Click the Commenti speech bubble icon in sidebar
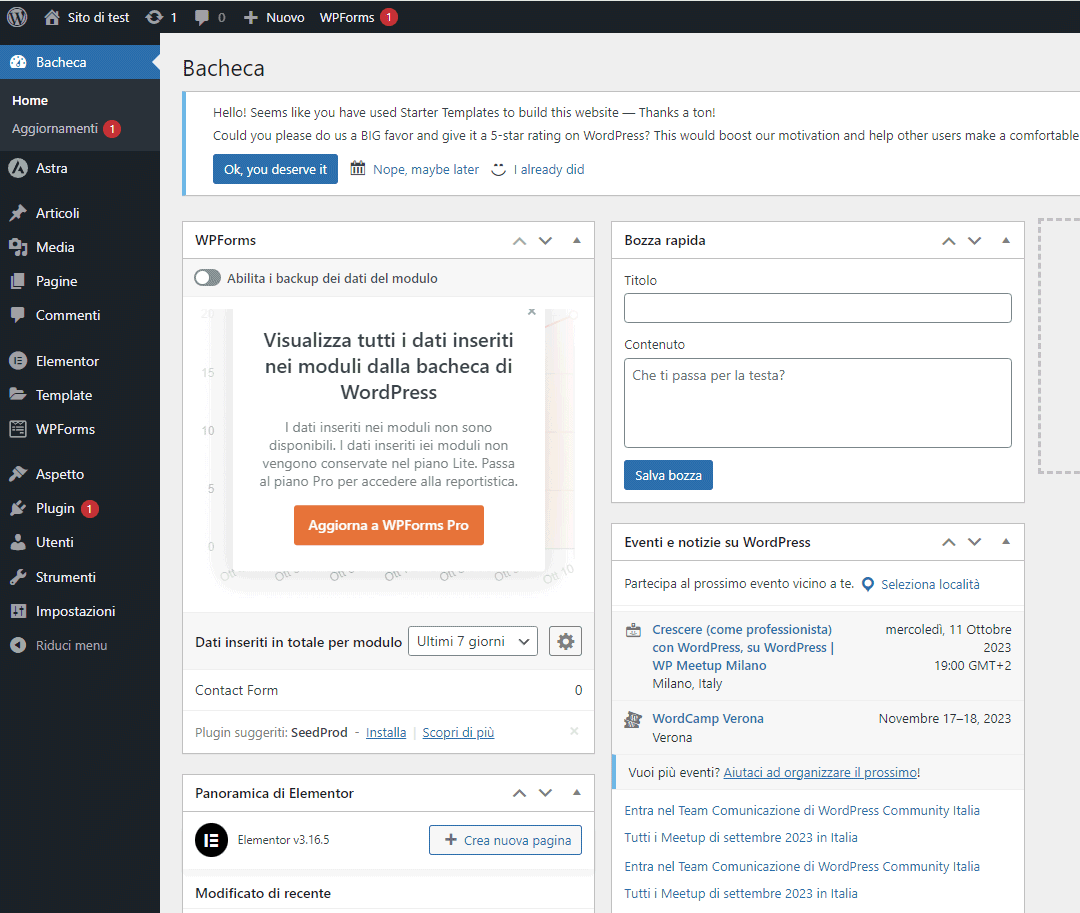The image size is (1080, 913). (18, 315)
